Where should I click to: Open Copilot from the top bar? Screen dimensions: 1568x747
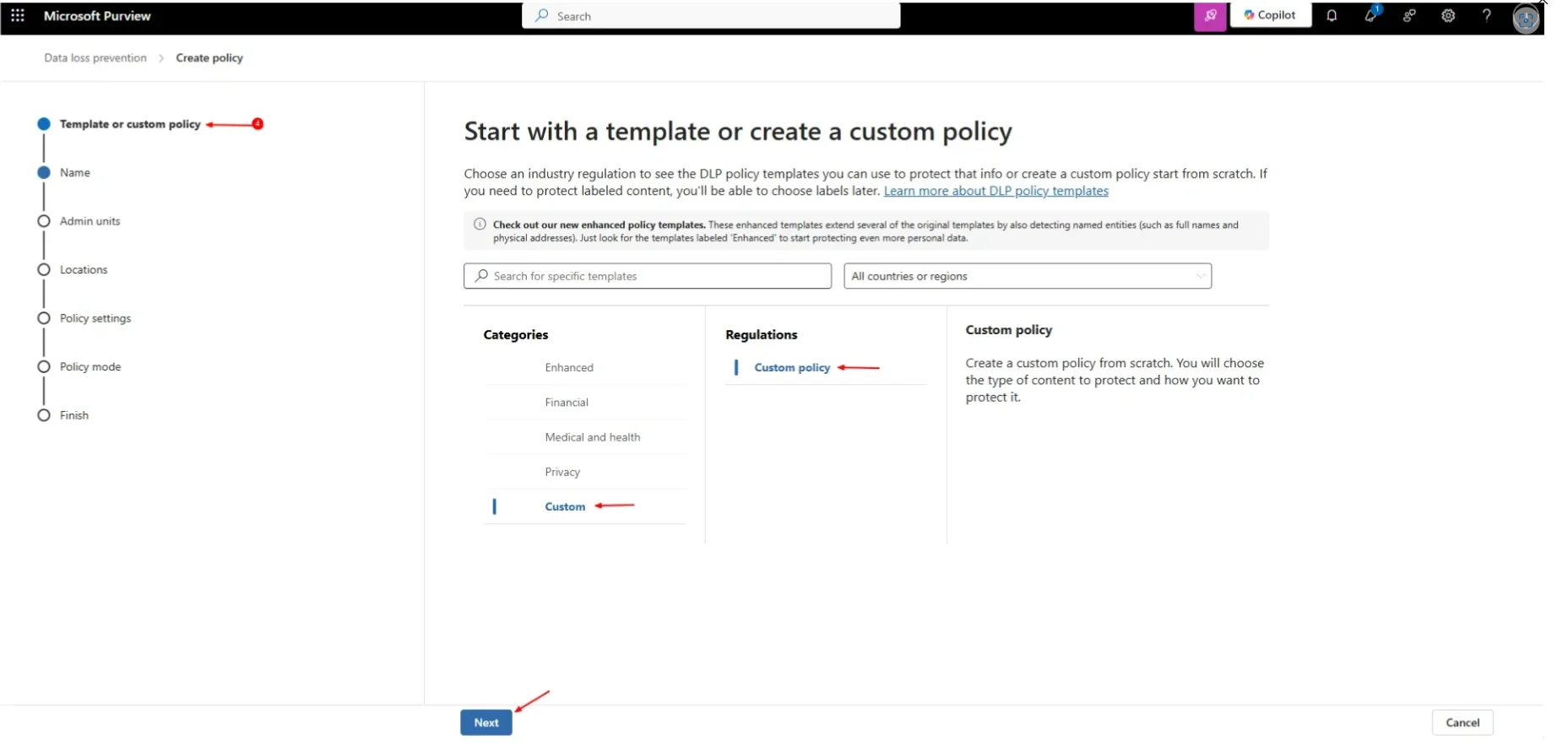tap(1270, 15)
